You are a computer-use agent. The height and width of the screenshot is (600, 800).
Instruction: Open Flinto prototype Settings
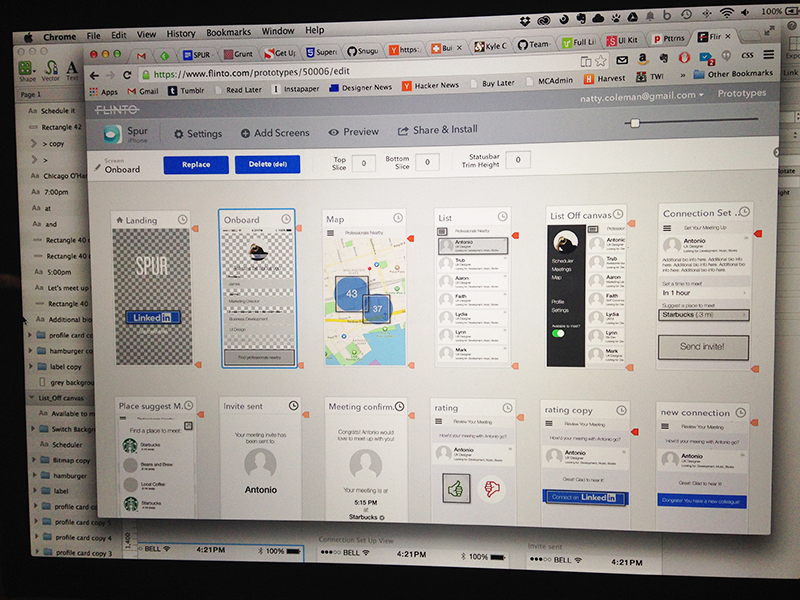pyautogui.click(x=198, y=134)
